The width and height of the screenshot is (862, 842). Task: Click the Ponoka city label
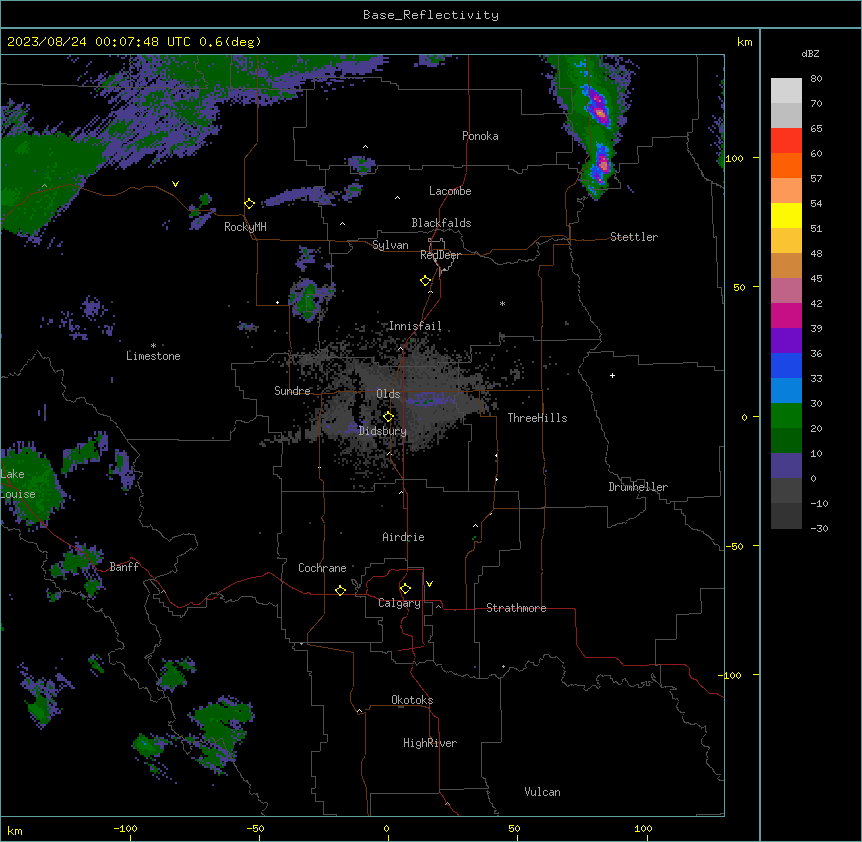pyautogui.click(x=480, y=136)
